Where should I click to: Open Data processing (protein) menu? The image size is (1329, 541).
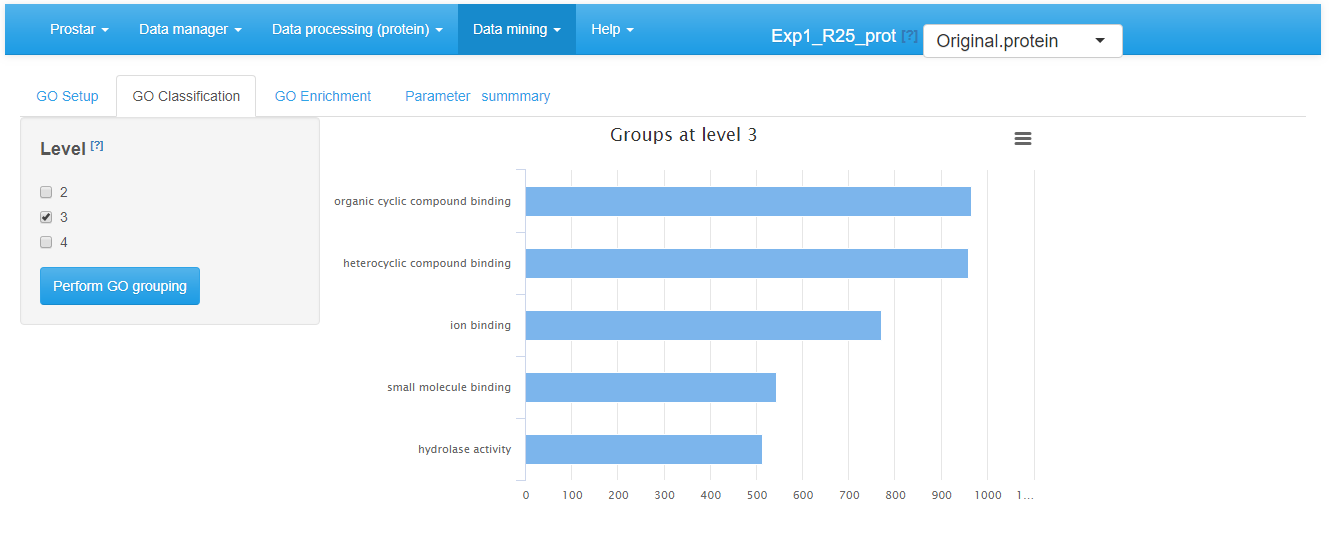357,29
